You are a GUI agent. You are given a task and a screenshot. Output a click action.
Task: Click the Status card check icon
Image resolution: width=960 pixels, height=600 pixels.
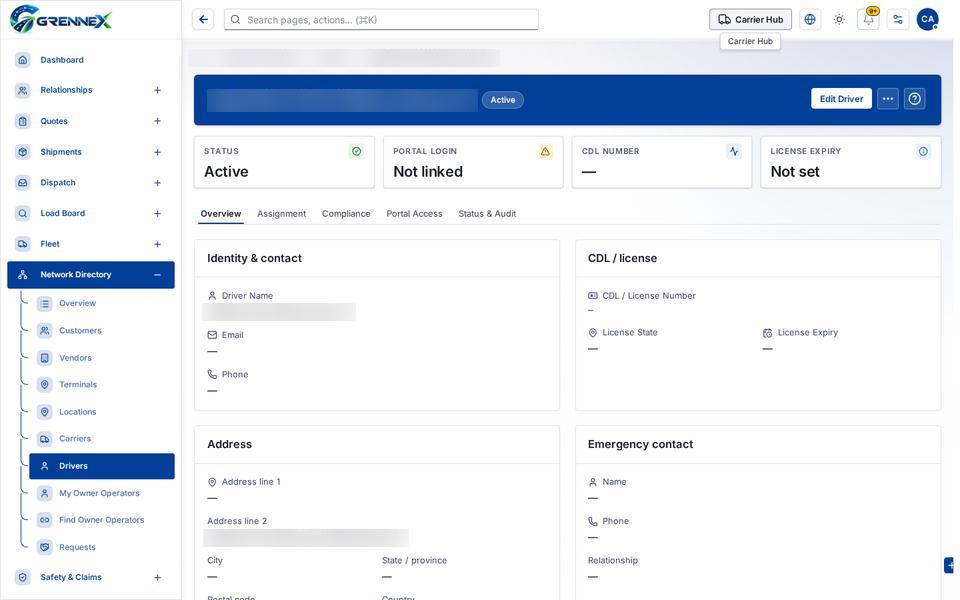click(x=356, y=151)
